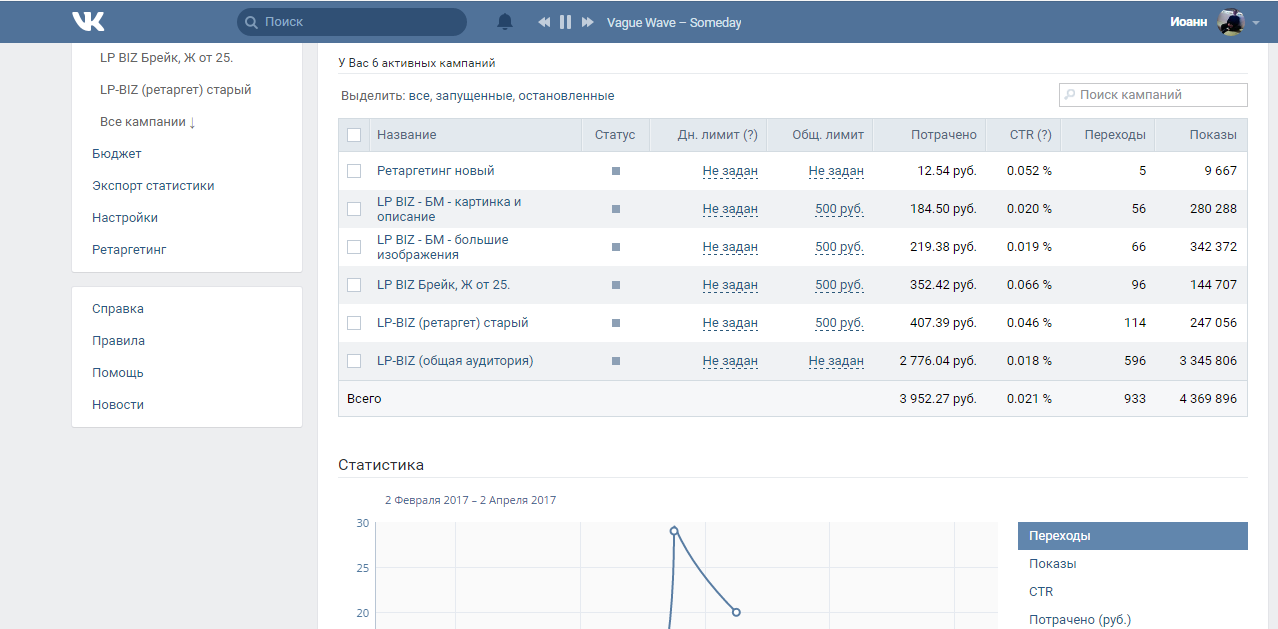
Task: Click status square of LP-BIZ (общая аудитория)
Action: 616,361
